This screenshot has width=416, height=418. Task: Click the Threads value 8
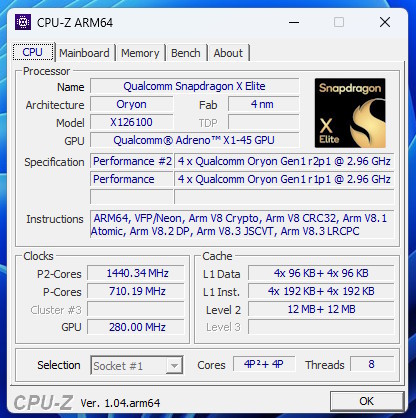coord(372,364)
